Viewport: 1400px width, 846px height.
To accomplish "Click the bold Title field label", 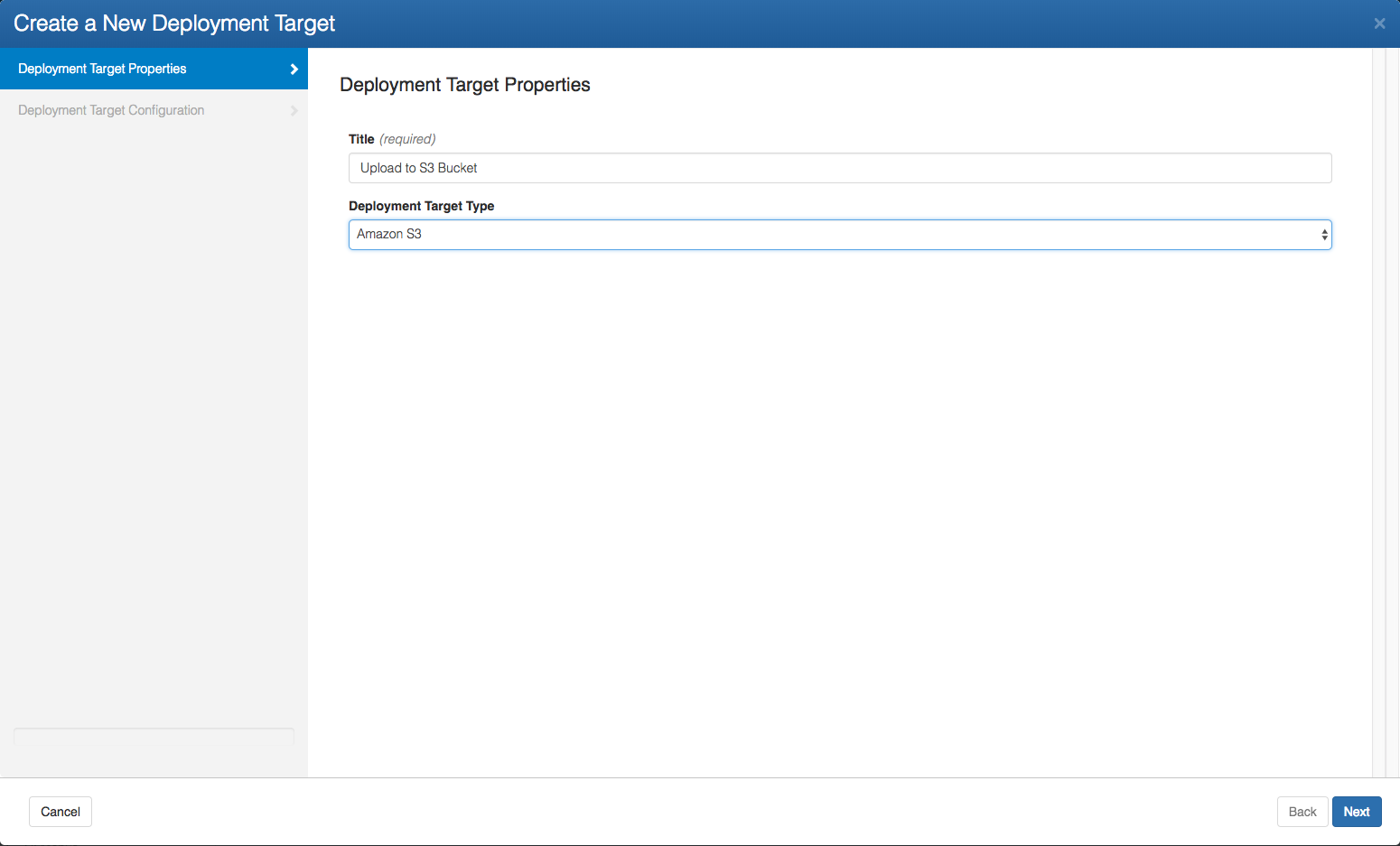I will pyautogui.click(x=361, y=139).
